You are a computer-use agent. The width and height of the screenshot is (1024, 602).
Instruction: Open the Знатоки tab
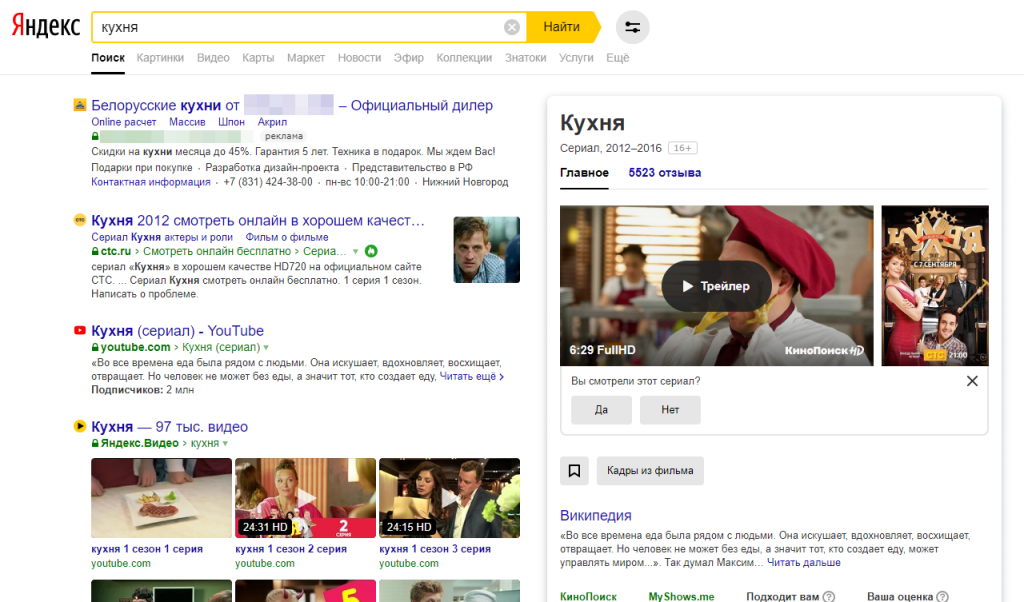[525, 57]
